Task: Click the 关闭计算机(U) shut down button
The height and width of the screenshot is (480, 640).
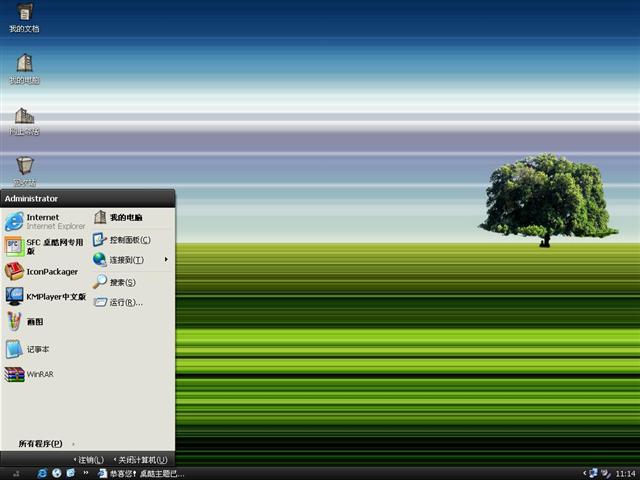Action: click(140, 459)
